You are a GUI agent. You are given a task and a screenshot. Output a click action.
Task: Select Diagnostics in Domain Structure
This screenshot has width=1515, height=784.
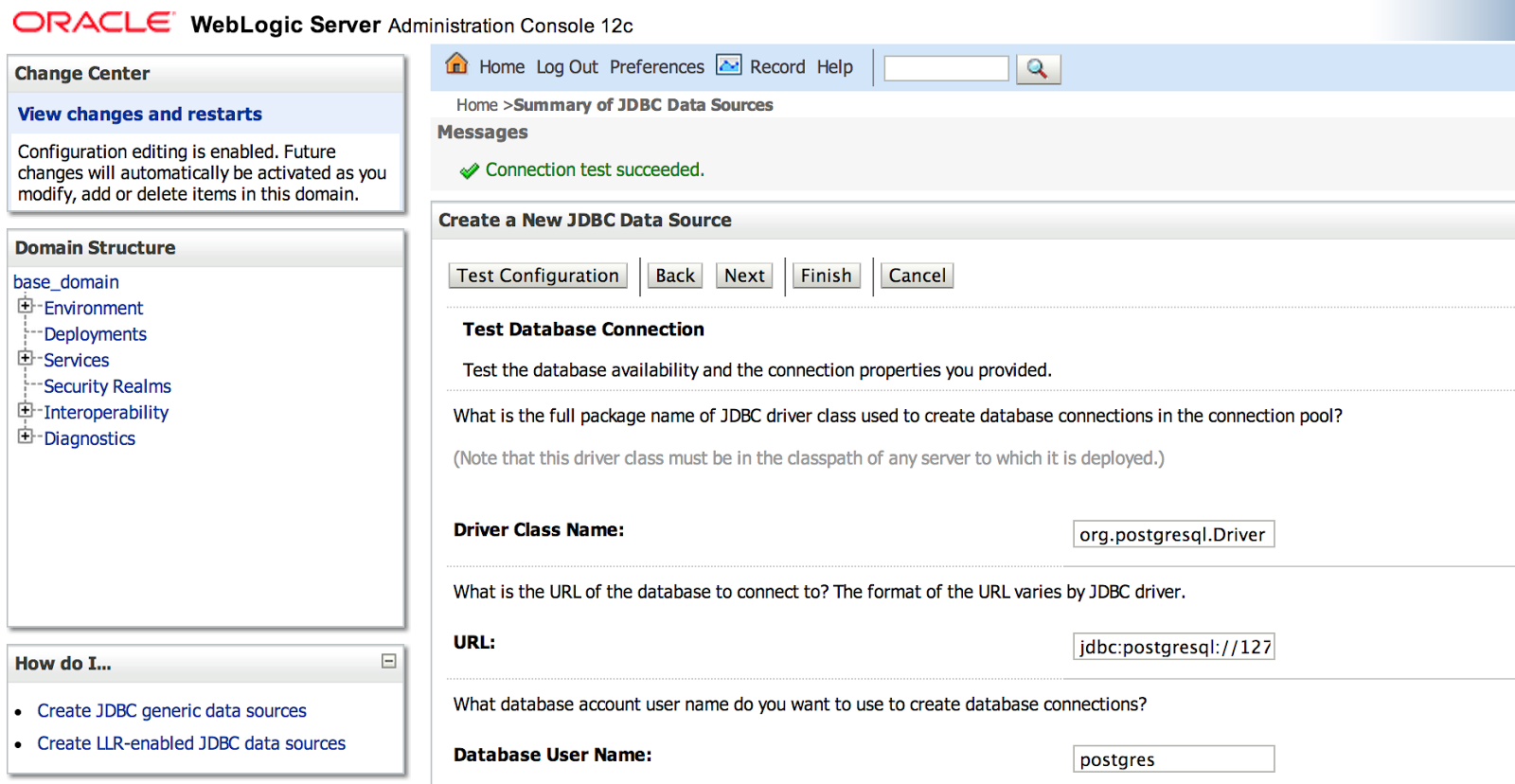click(x=90, y=438)
